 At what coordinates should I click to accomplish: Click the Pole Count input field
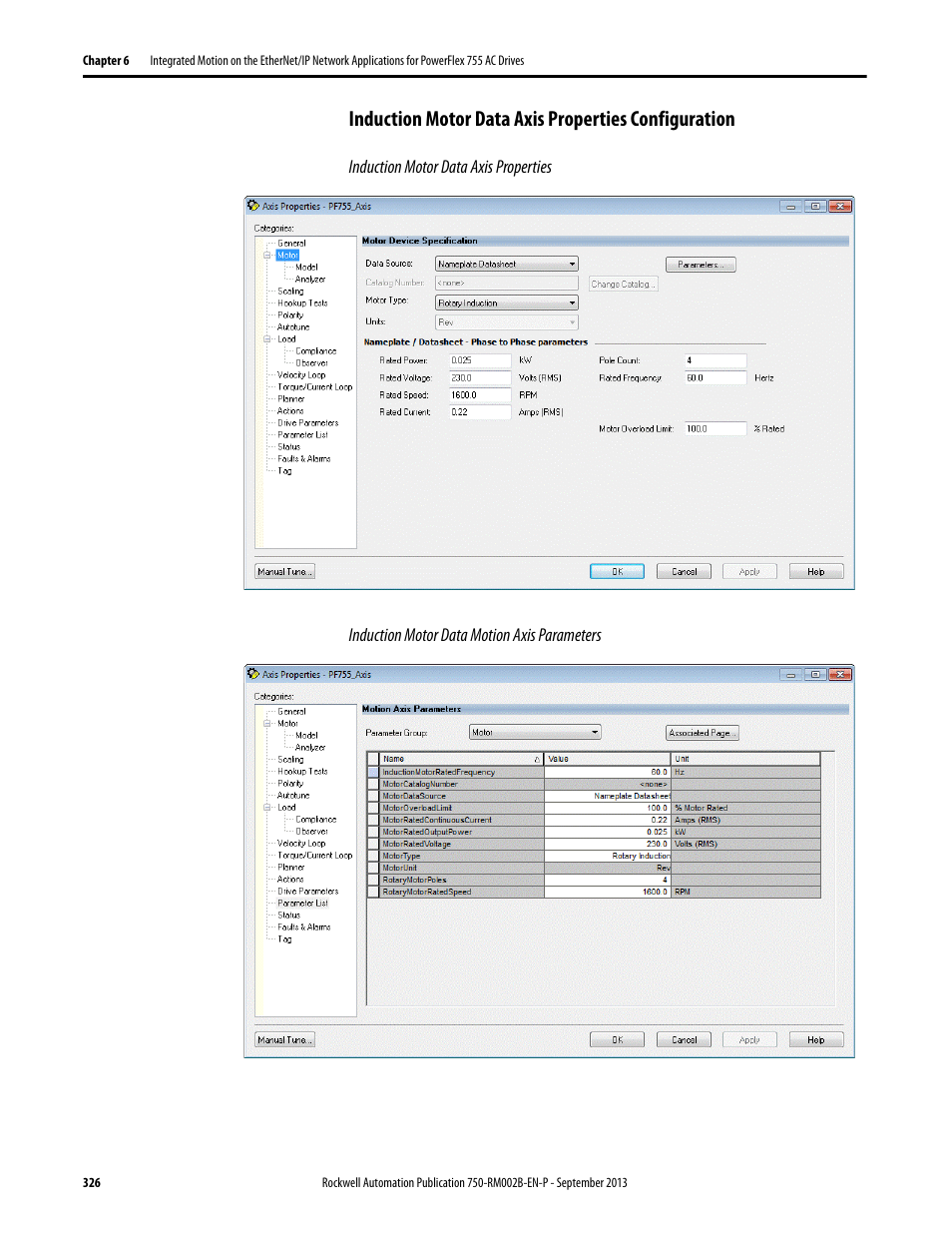715,360
